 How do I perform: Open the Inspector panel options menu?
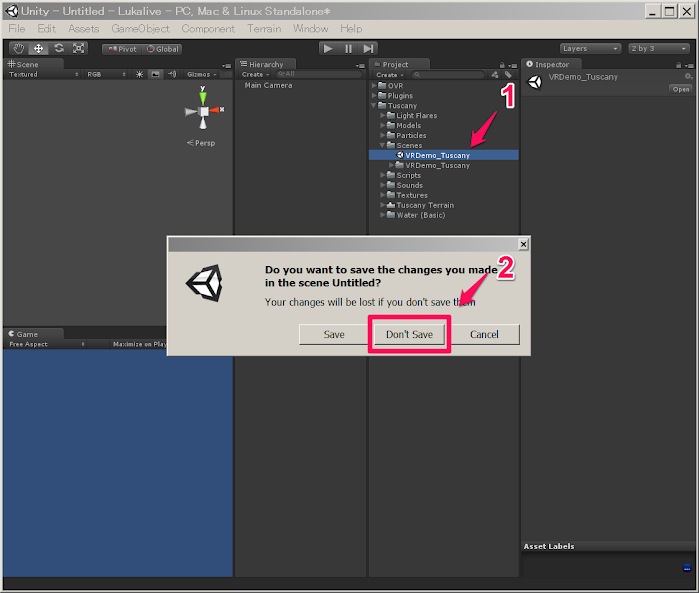tap(689, 66)
